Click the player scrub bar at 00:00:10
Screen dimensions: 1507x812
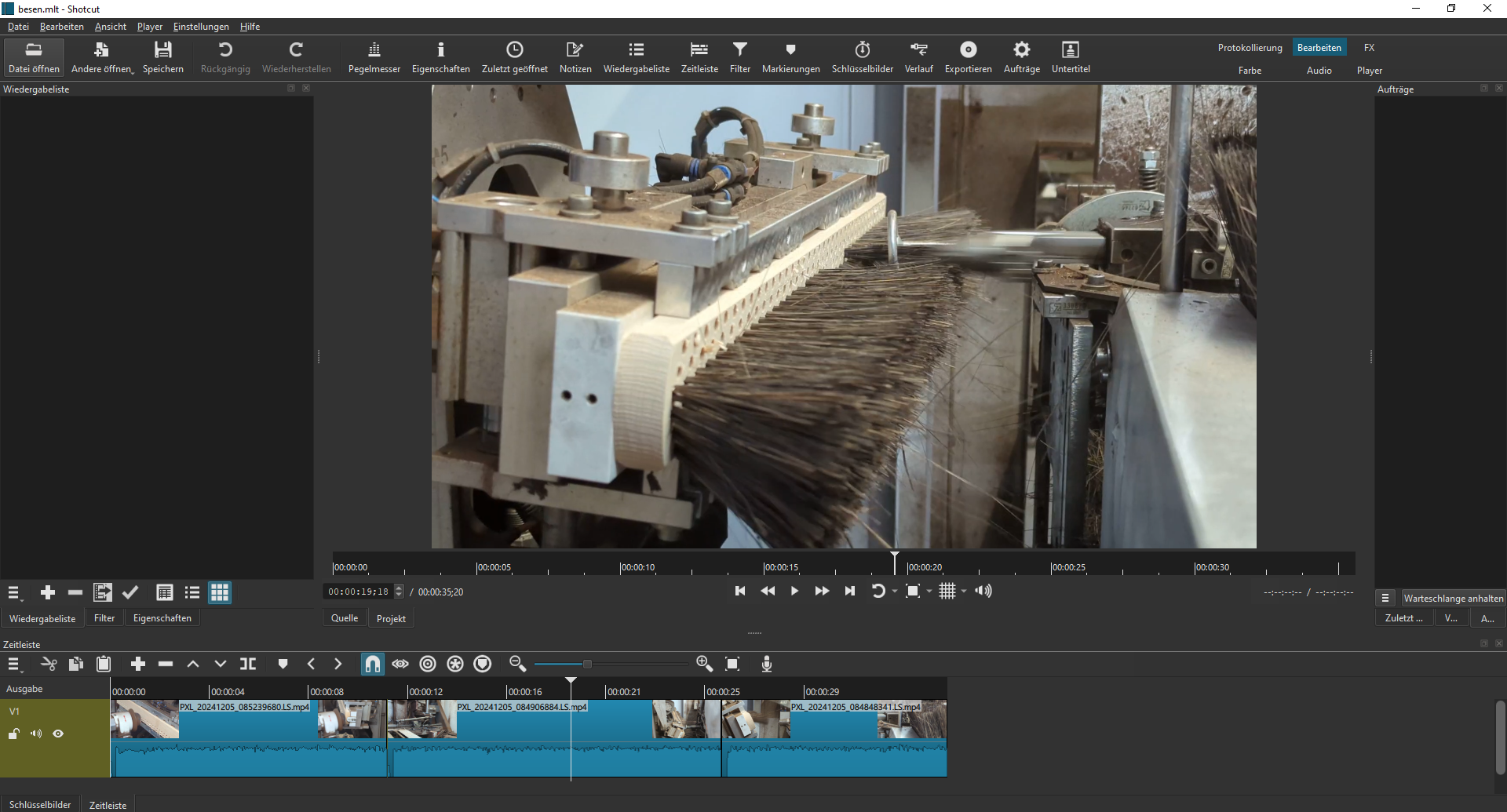pos(620,566)
